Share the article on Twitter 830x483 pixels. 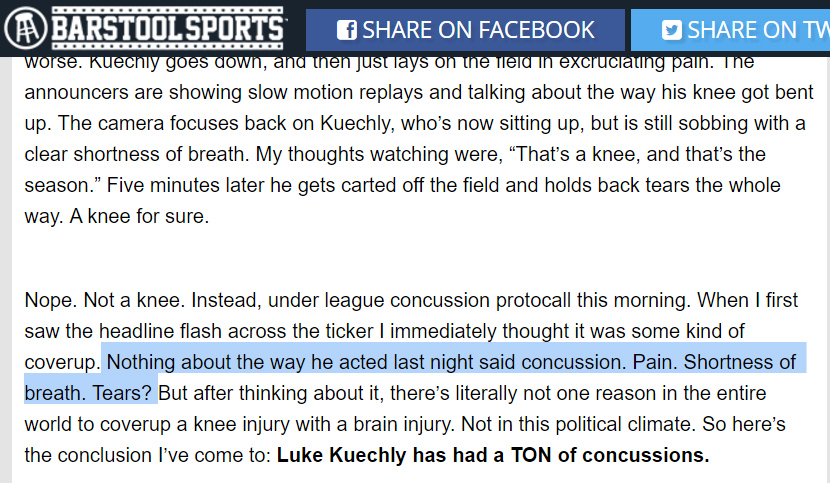point(730,30)
